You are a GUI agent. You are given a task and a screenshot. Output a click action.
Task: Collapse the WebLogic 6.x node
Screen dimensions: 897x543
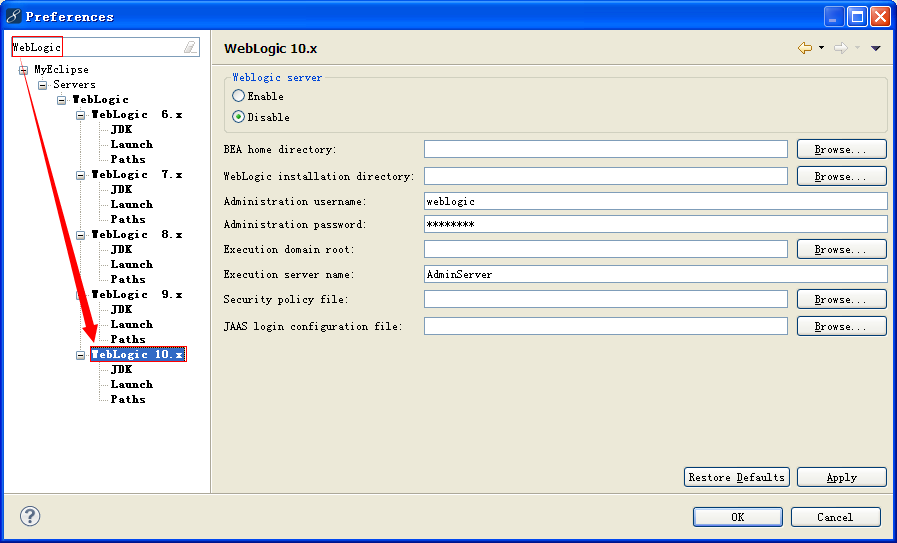[x=81, y=115]
